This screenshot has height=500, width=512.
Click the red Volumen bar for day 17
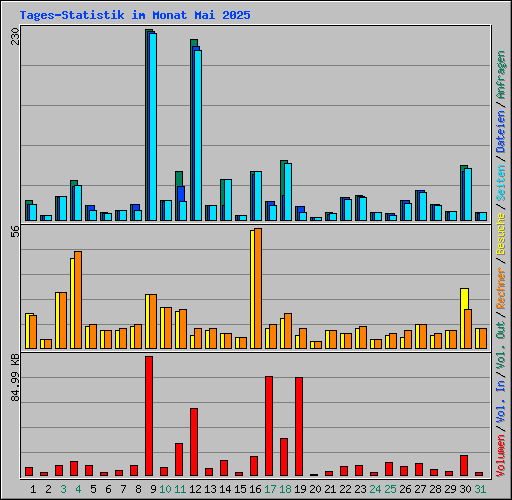(x=269, y=426)
